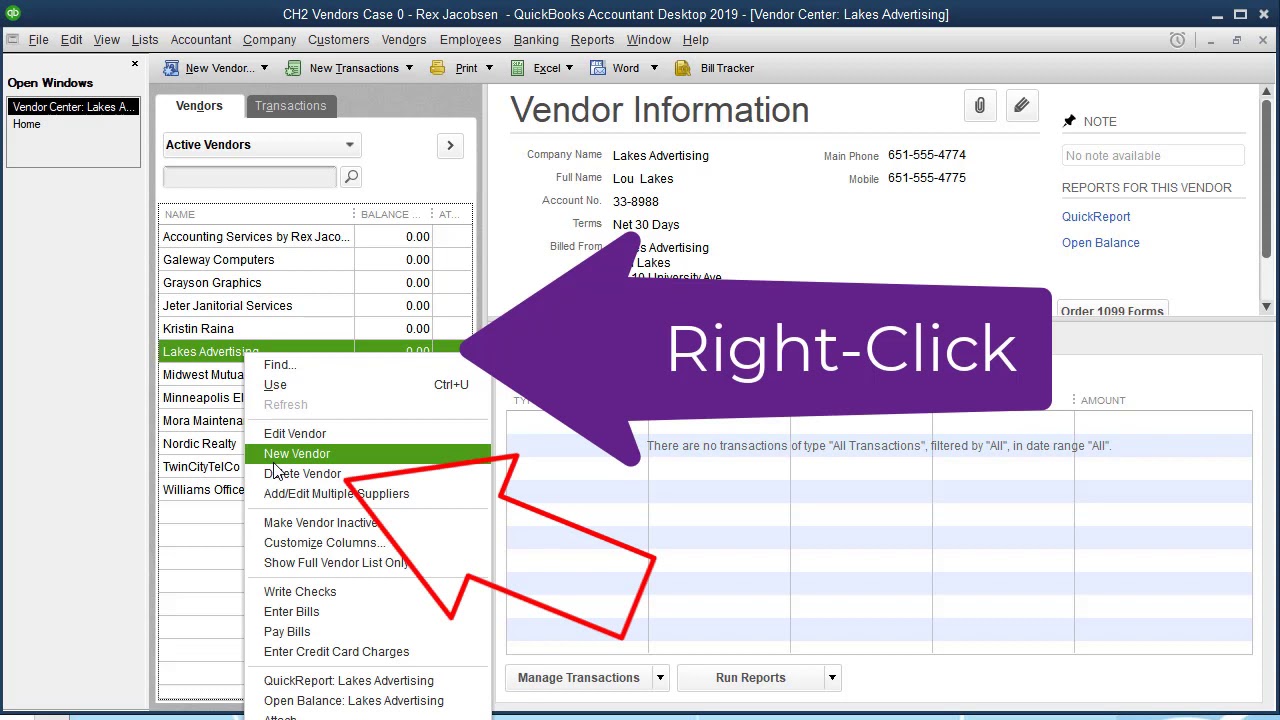Open the Vendors menu
Screen dimensions: 1280x720
(404, 40)
